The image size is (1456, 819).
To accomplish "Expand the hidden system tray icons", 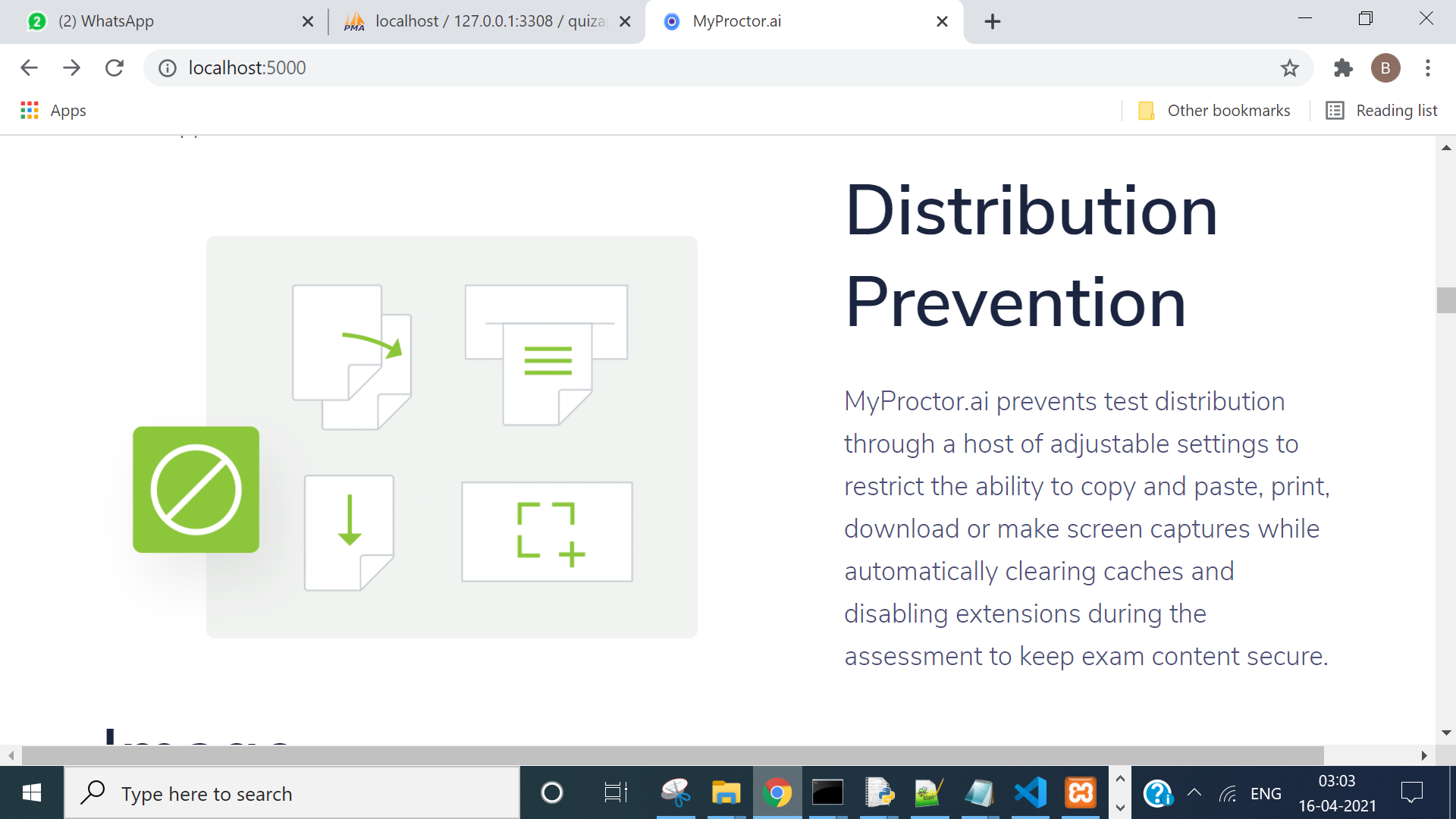I will point(1194,793).
